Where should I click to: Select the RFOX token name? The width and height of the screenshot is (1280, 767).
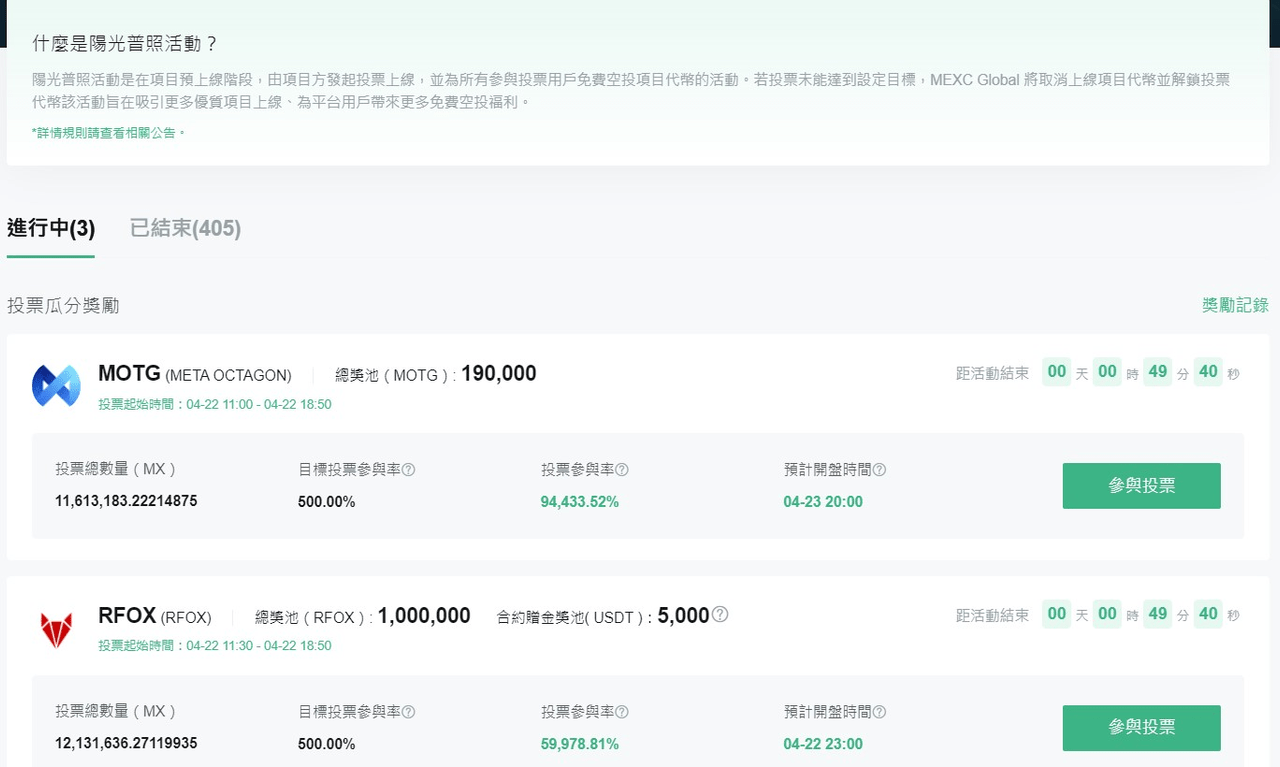[x=127, y=616]
